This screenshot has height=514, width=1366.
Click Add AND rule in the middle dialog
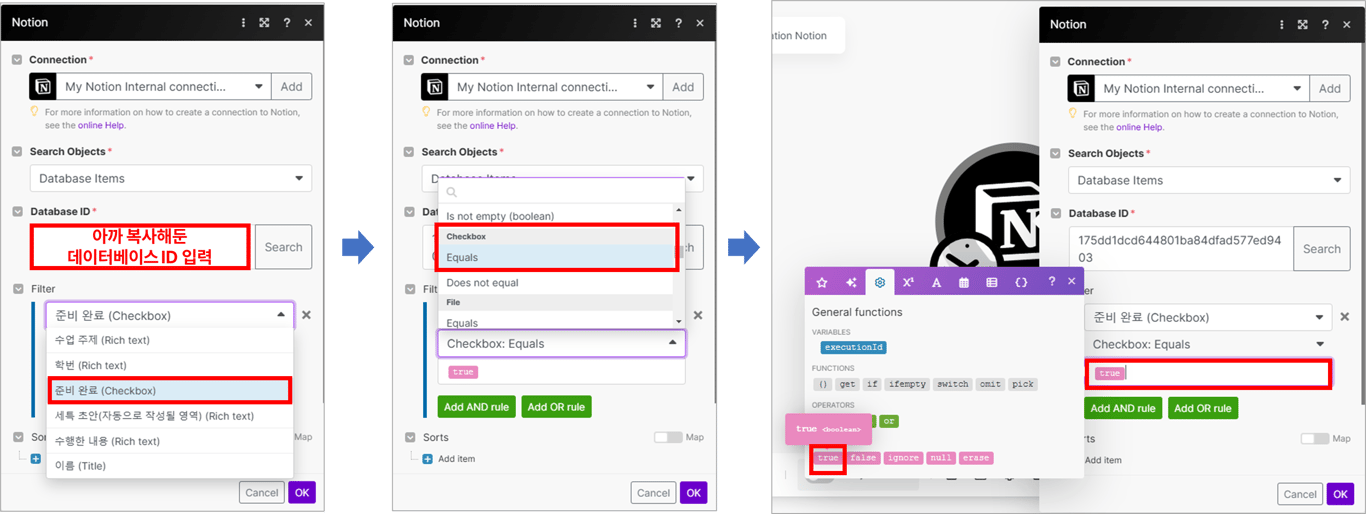point(477,407)
